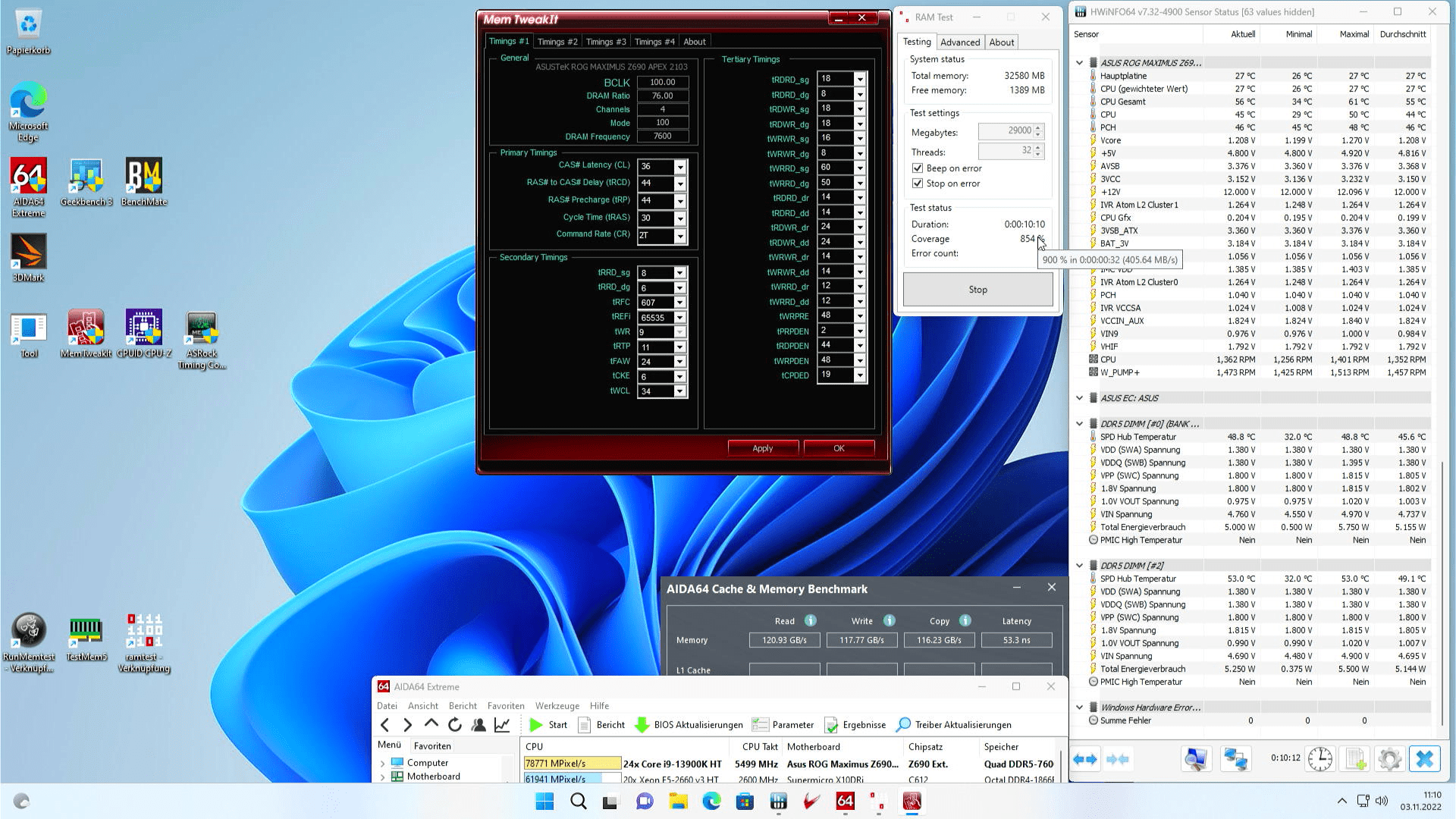Click the Write info icon in AIDA64 benchmark
The height and width of the screenshot is (819, 1456).
890,620
